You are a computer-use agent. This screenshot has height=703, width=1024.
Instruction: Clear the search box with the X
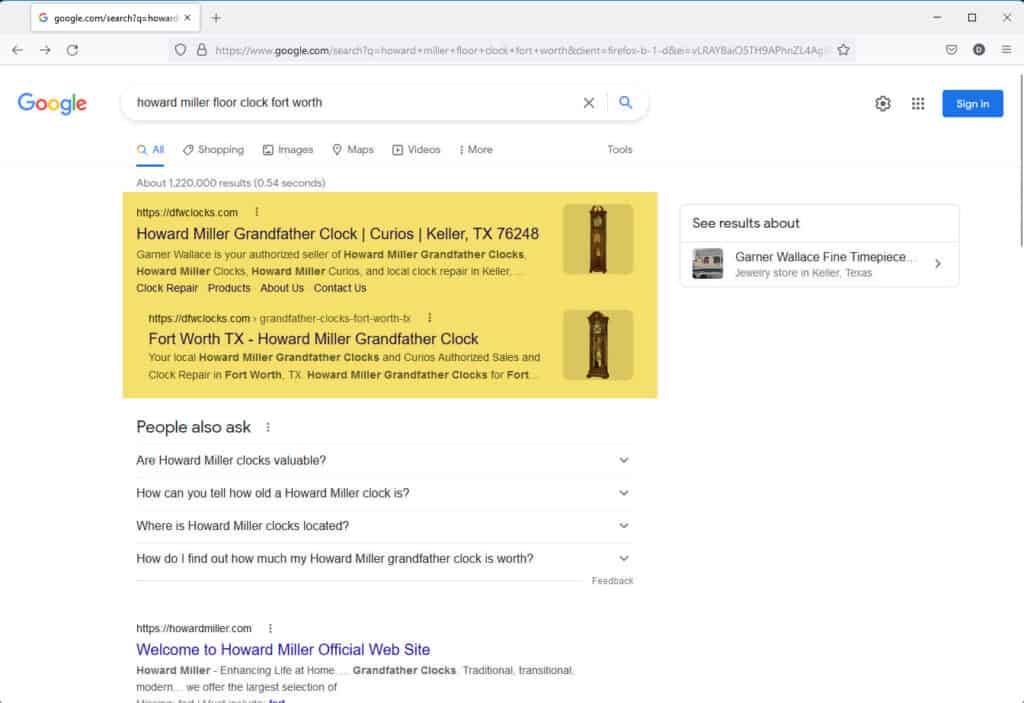coord(588,103)
